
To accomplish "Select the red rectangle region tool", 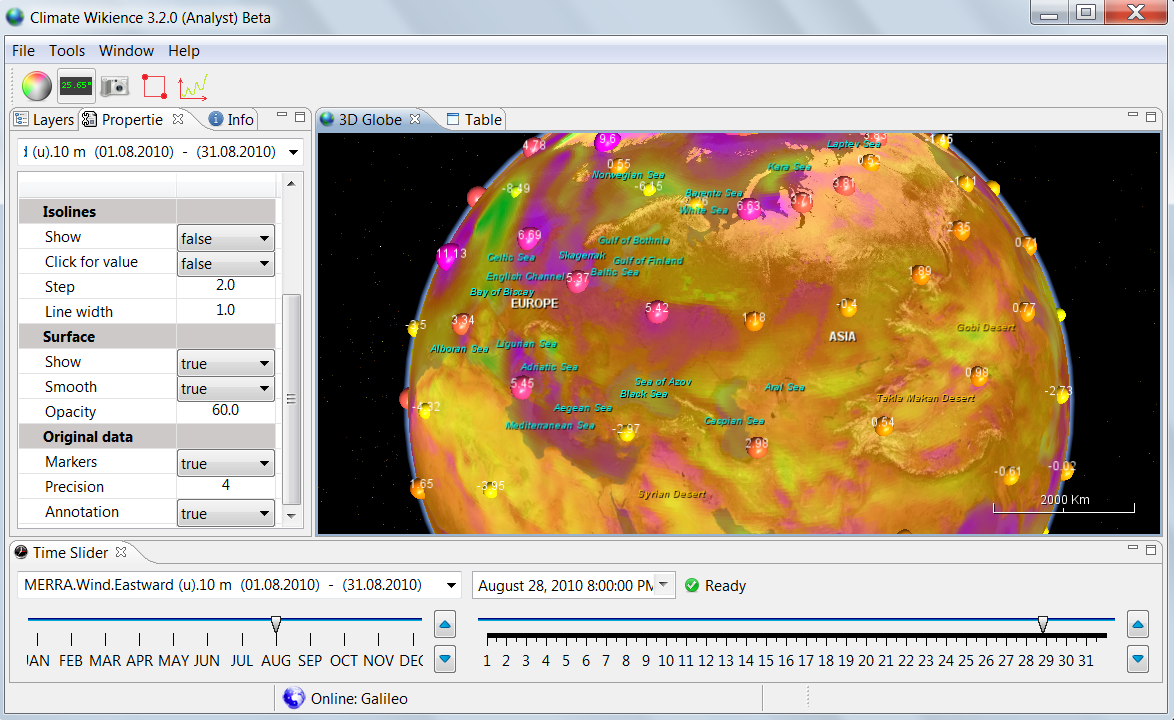I will point(154,86).
